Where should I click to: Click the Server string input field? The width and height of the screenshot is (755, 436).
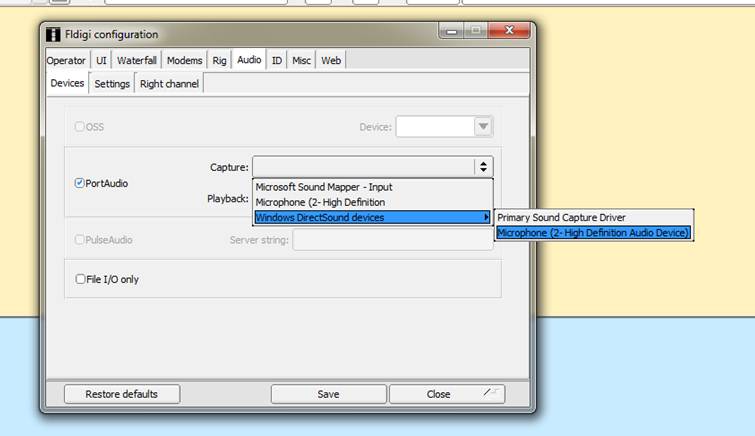tap(392, 240)
